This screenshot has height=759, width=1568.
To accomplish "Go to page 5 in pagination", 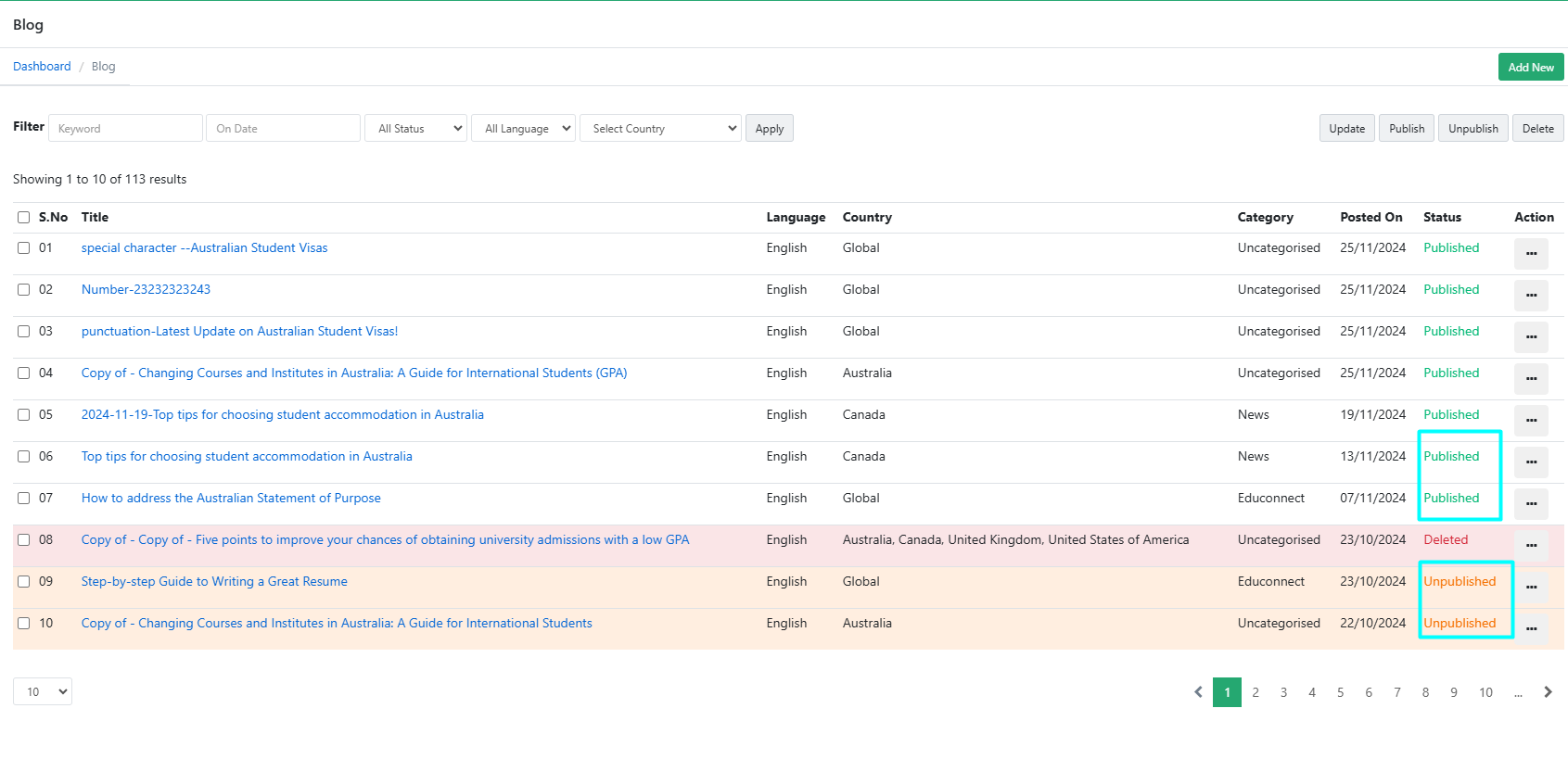I will click(x=1340, y=692).
